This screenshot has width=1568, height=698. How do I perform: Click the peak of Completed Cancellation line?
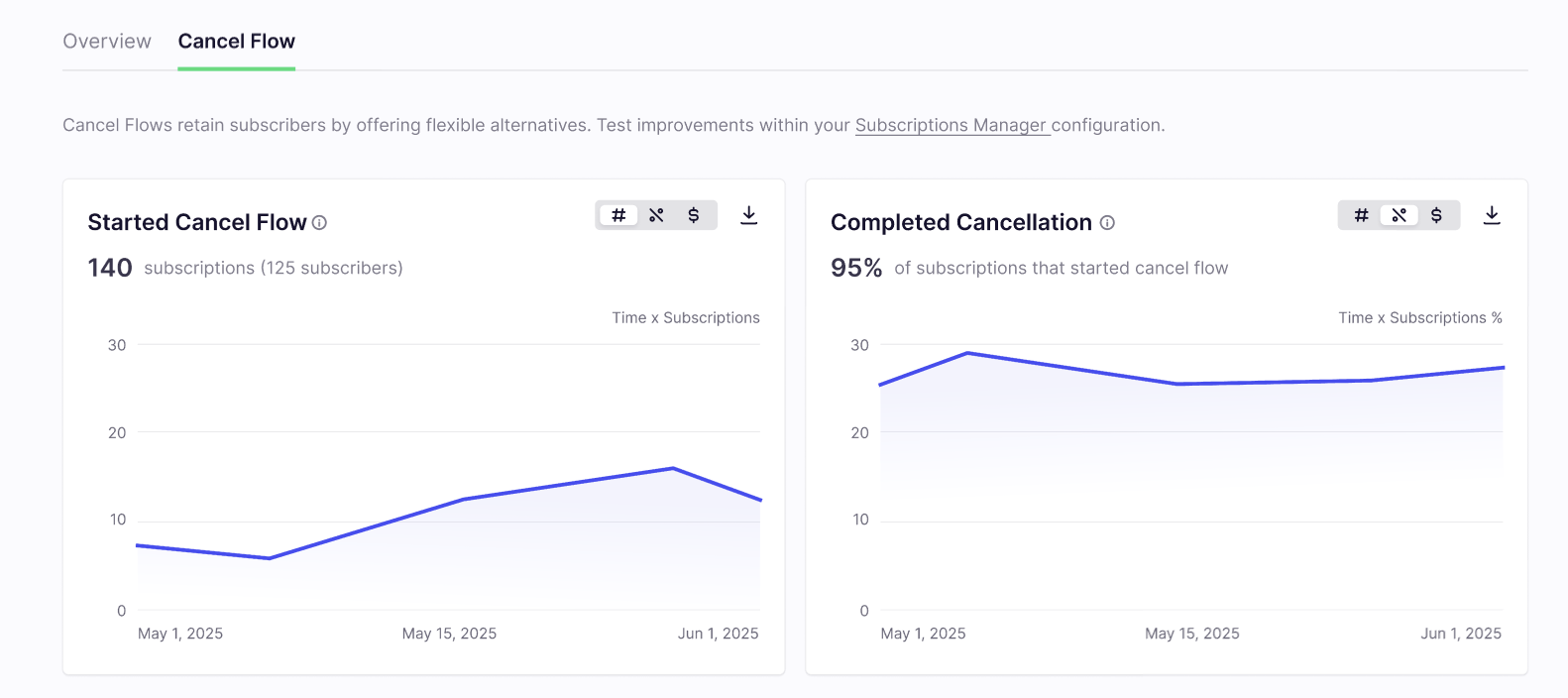[x=967, y=353]
